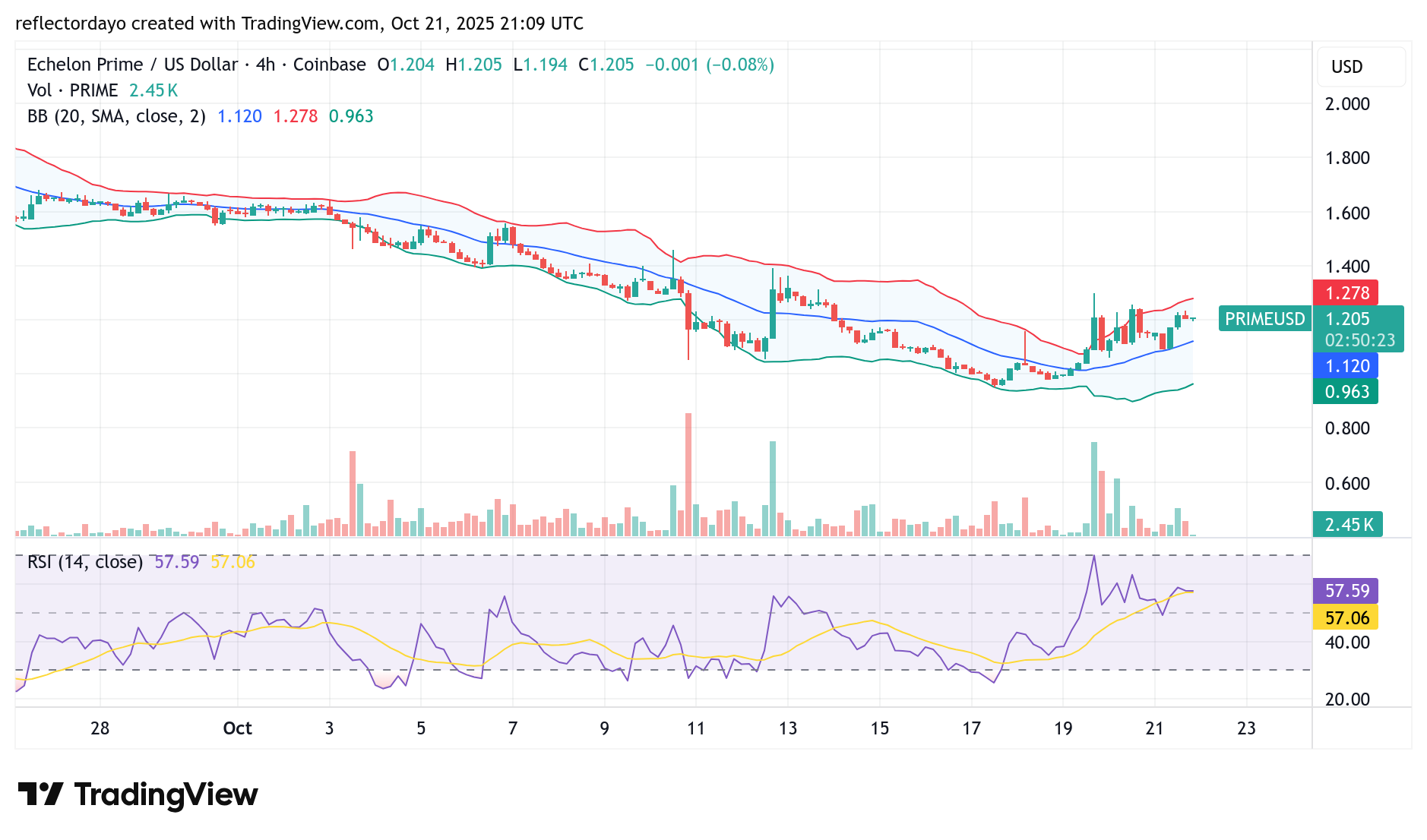
Task: Click the L1.194 low value
Action: [540, 65]
